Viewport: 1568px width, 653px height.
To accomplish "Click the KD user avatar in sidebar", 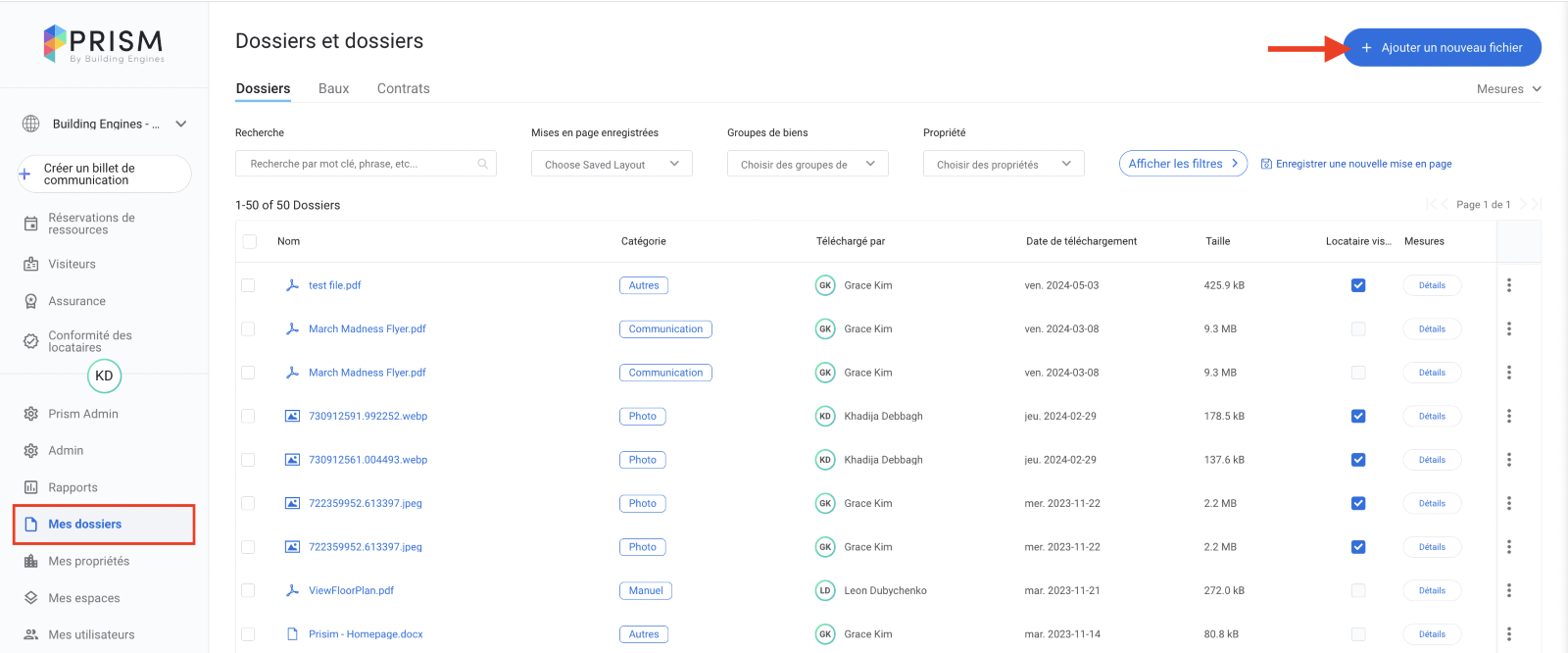I will 104,377.
